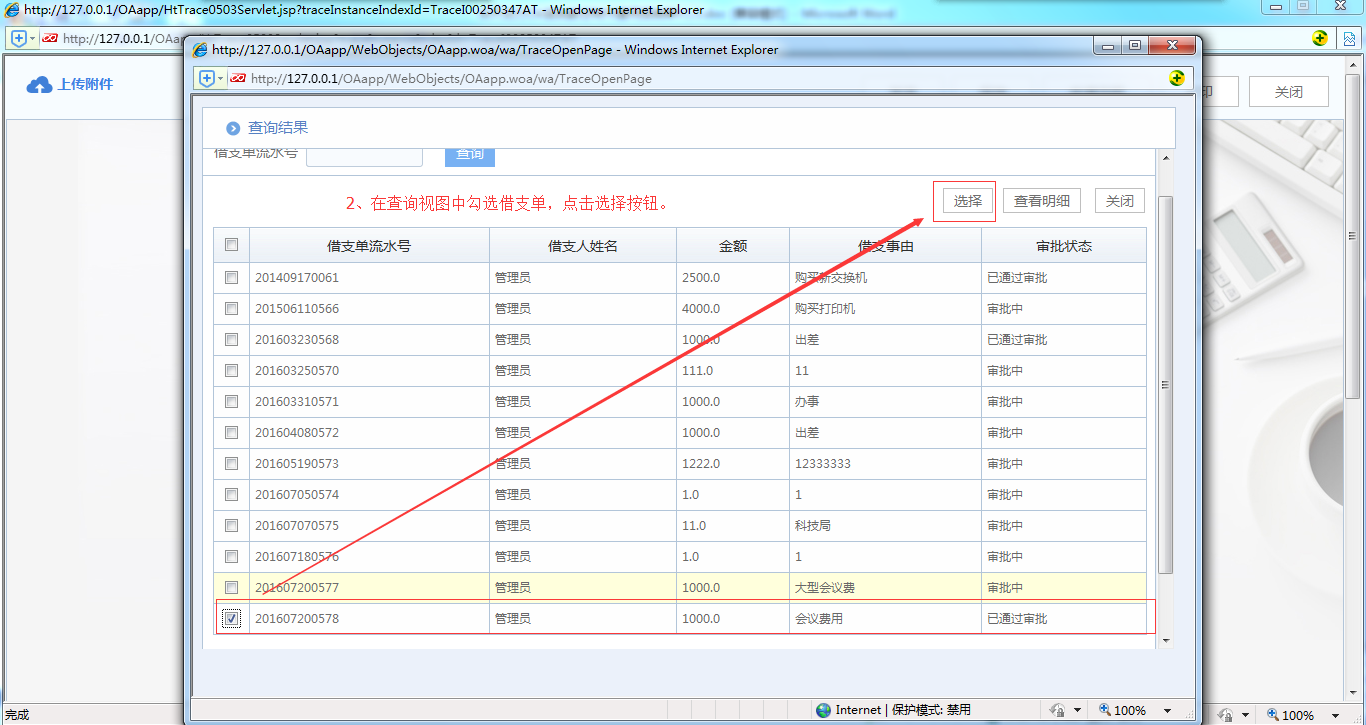Open privacy dropdown arrow in background window status bar

pos(1247,715)
